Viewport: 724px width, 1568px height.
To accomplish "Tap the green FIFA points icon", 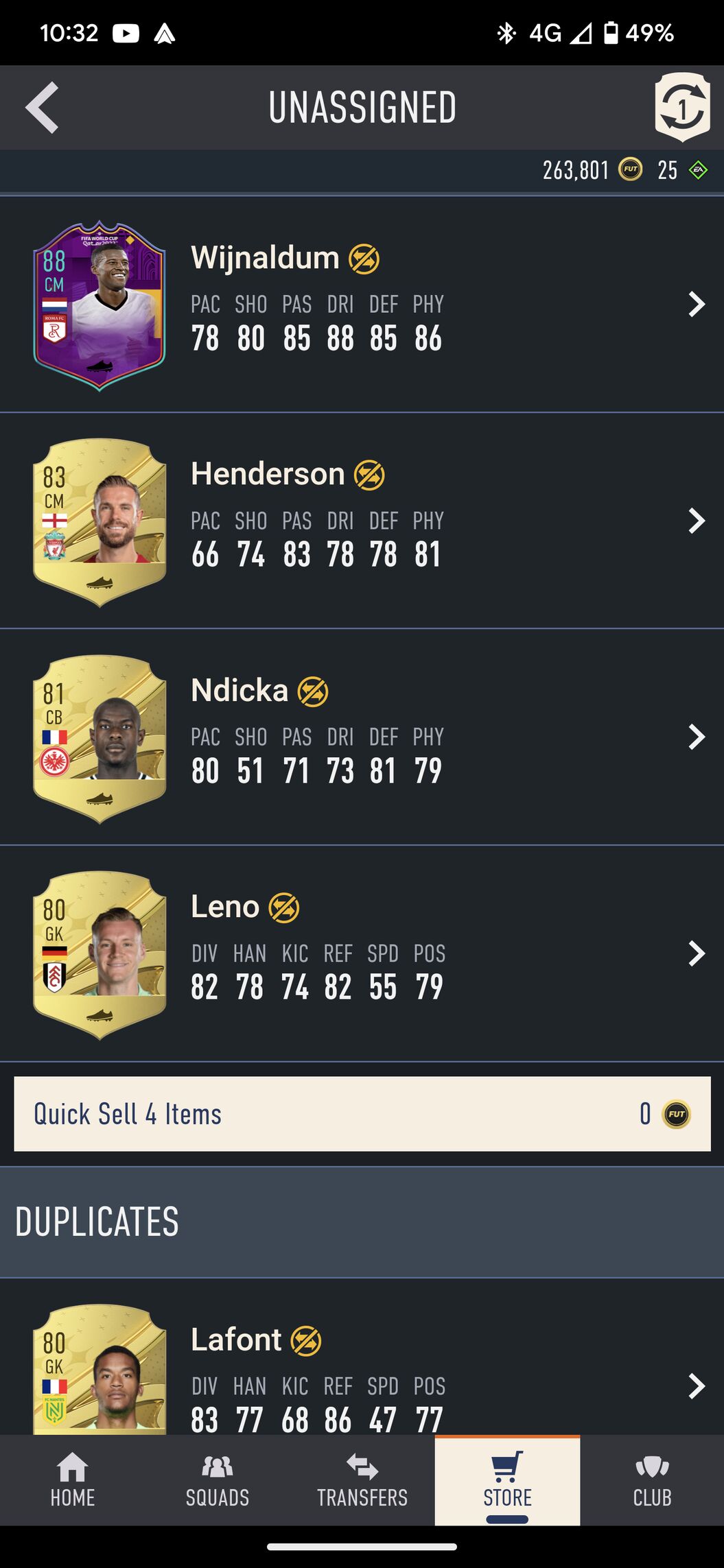I will (x=698, y=170).
